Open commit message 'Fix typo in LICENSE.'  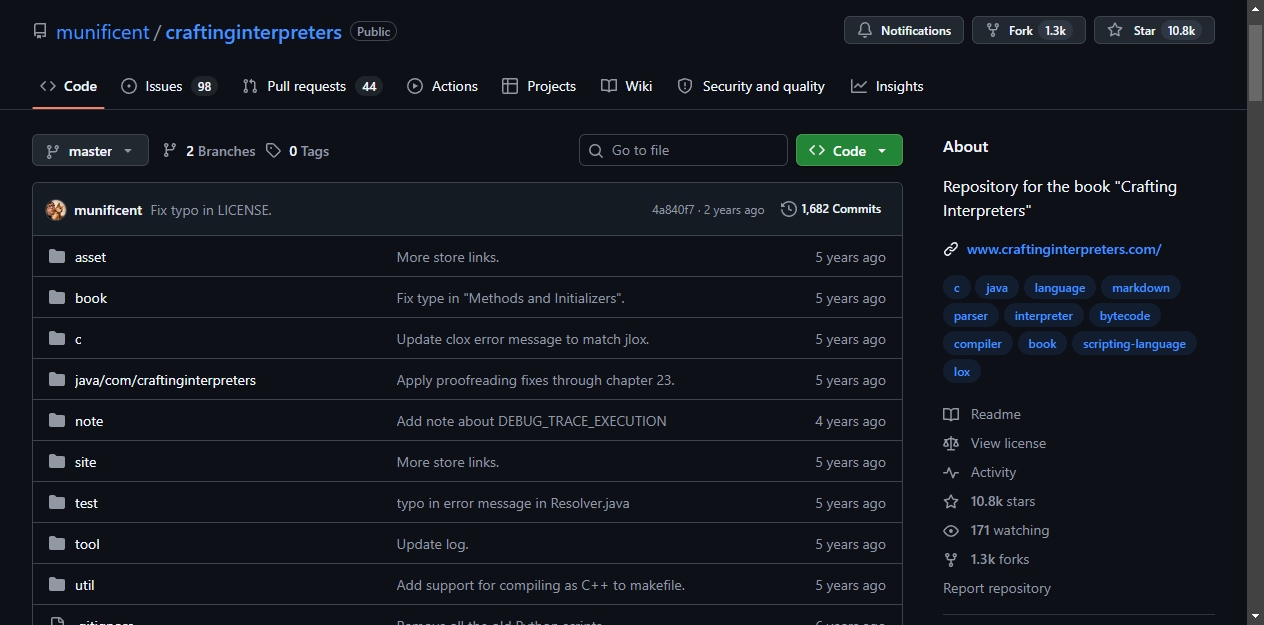tap(211, 210)
